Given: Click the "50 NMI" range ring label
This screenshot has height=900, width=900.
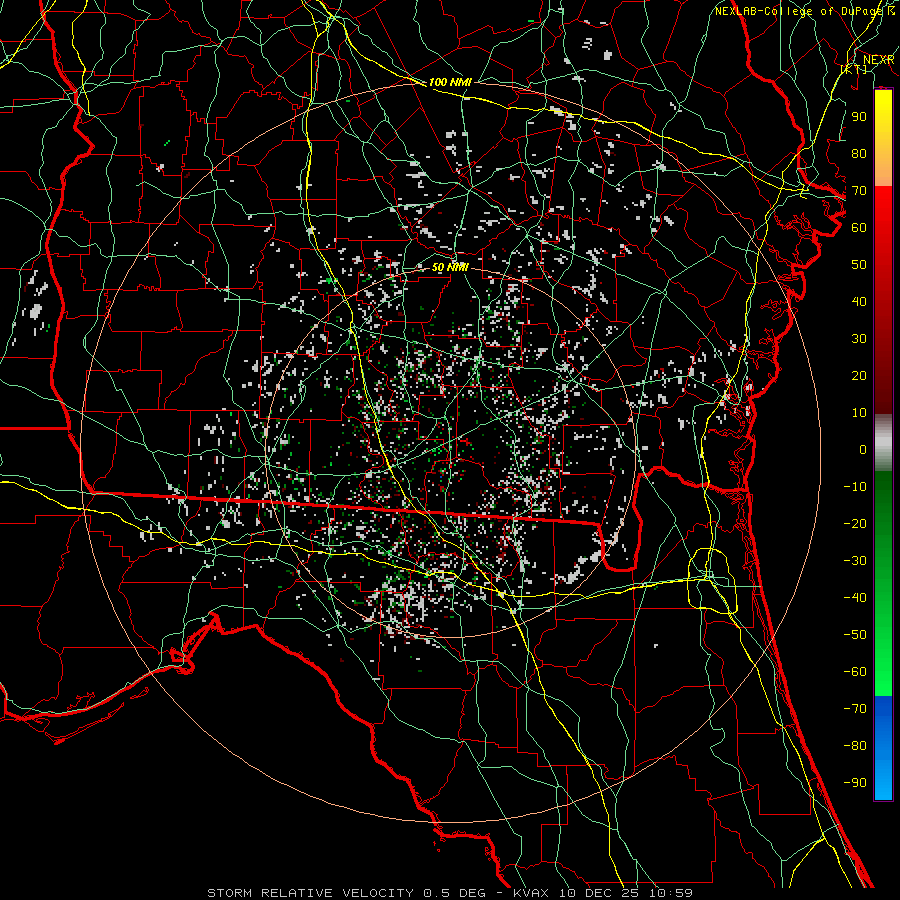Looking at the screenshot, I should click(450, 267).
